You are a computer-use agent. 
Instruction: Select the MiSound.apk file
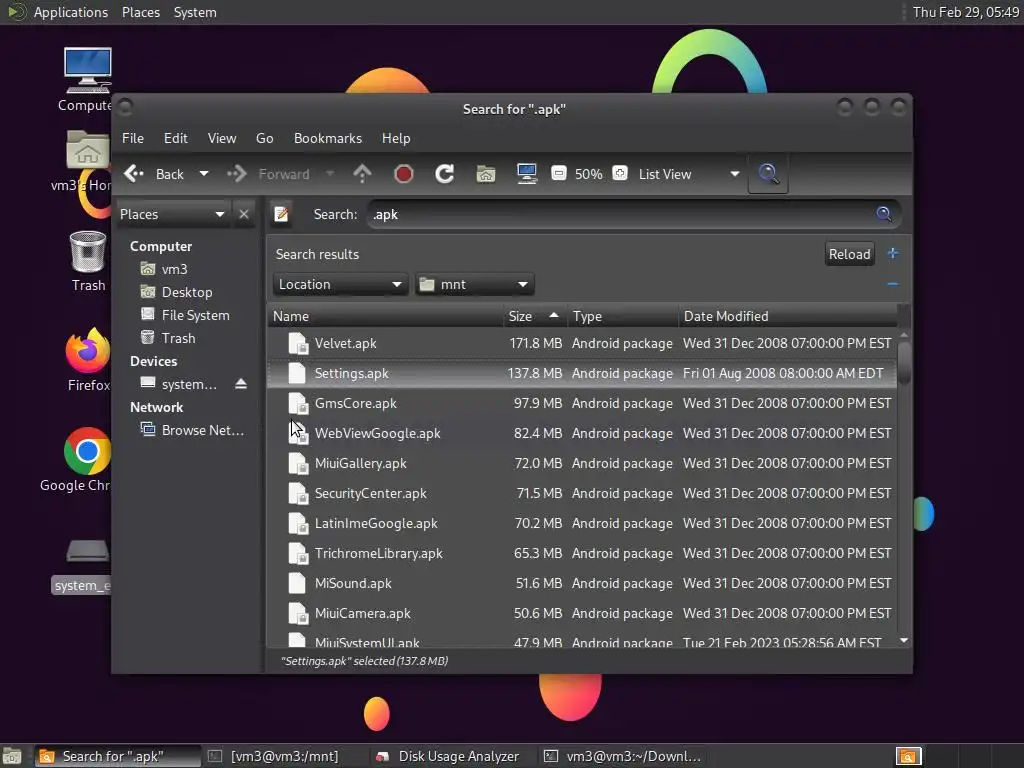[x=581, y=584]
